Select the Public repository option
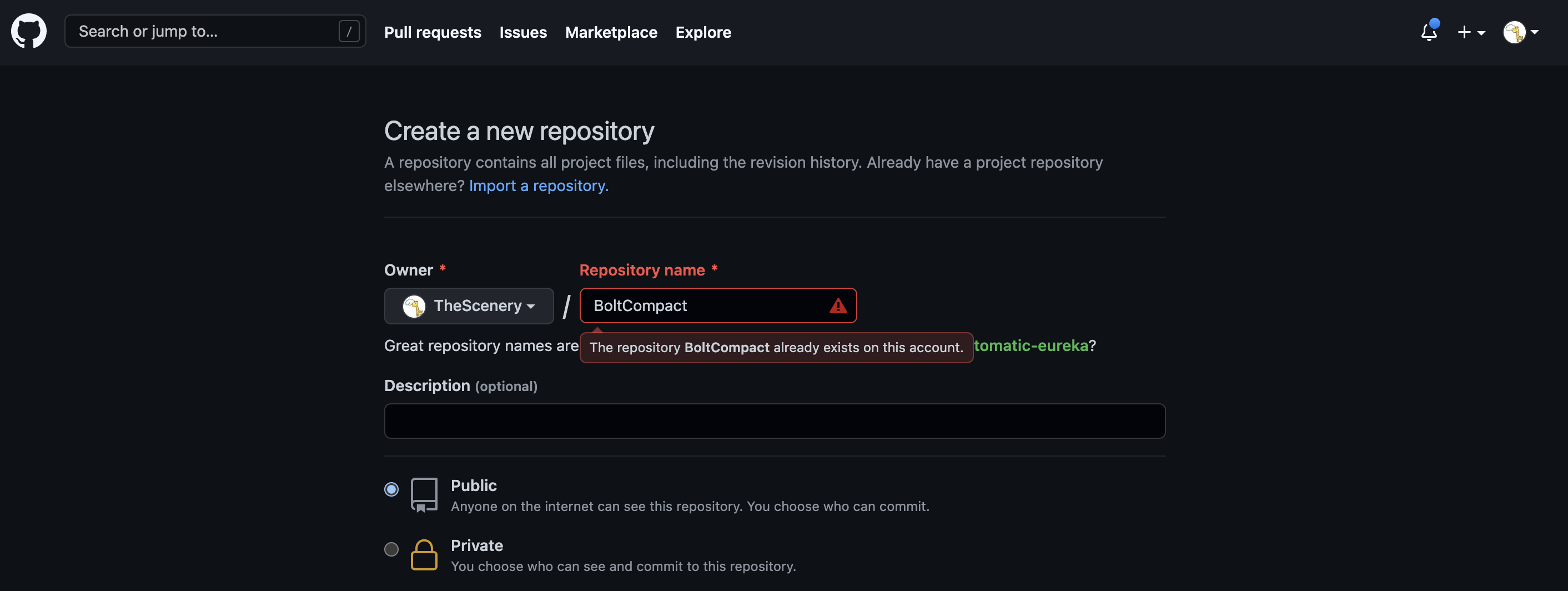The image size is (1568, 591). (391, 489)
